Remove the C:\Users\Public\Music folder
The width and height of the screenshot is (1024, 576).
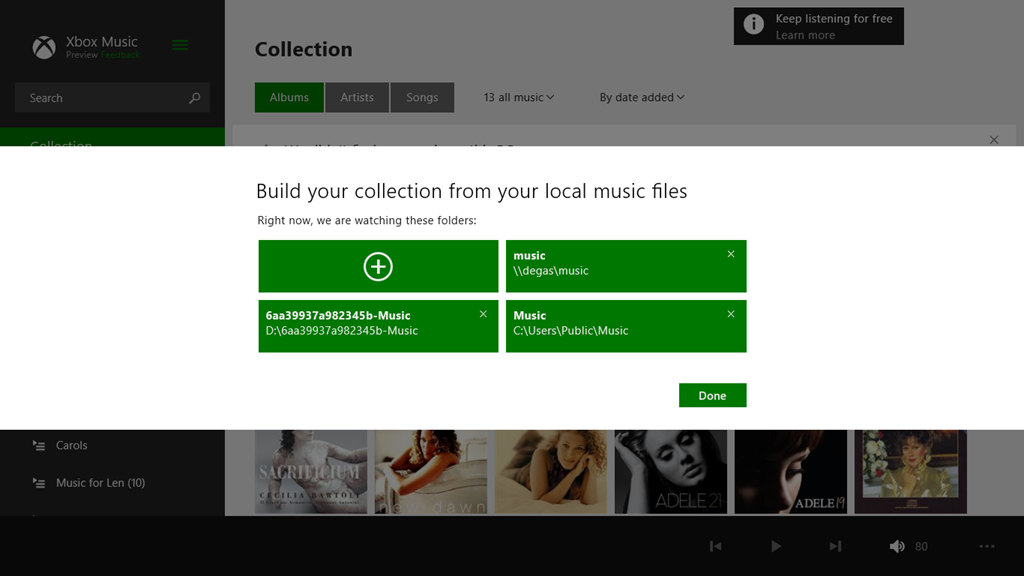pyautogui.click(x=731, y=314)
